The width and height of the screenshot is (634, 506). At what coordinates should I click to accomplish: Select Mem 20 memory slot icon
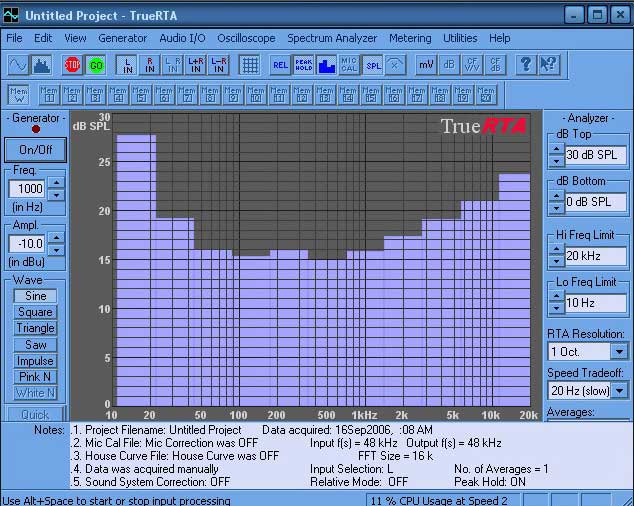[x=486, y=95]
